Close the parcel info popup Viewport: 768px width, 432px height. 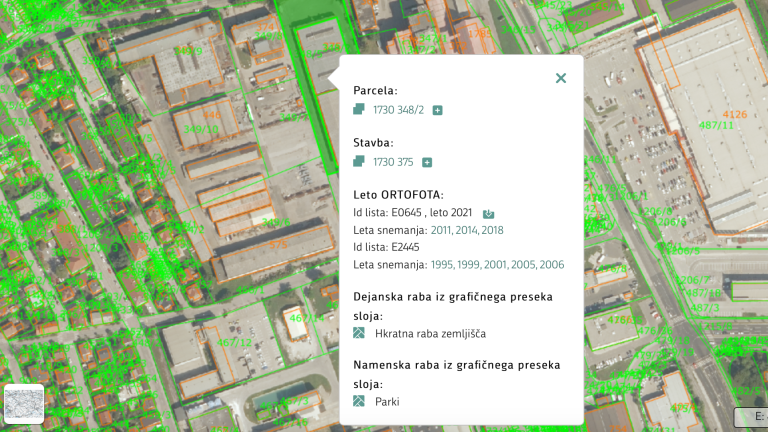(x=560, y=78)
